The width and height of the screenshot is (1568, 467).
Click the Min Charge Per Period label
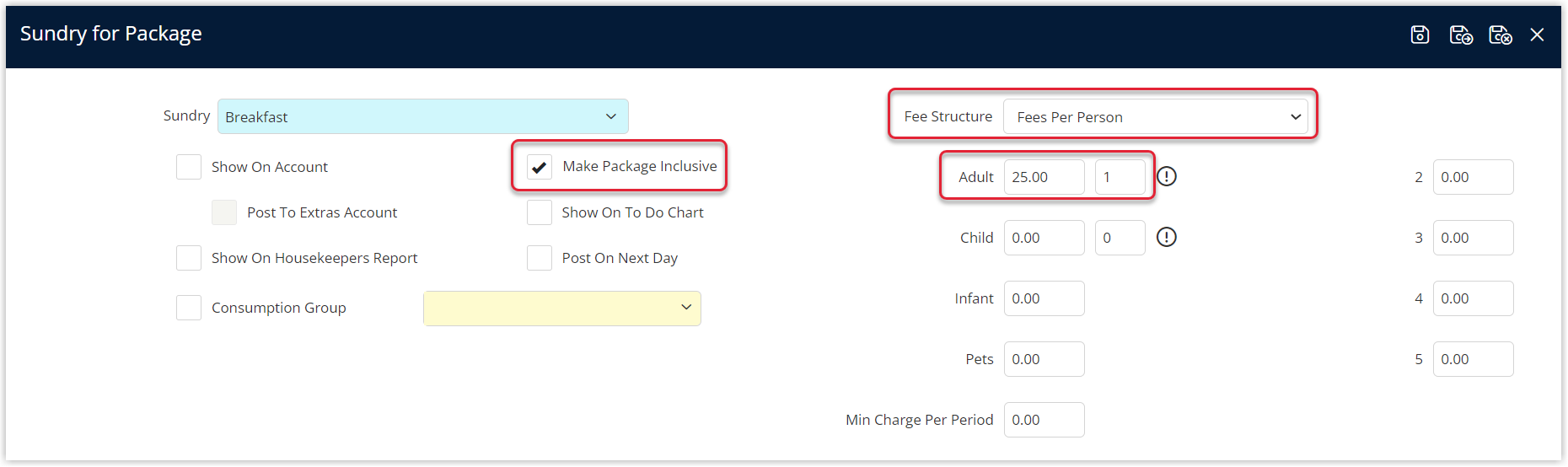[920, 420]
